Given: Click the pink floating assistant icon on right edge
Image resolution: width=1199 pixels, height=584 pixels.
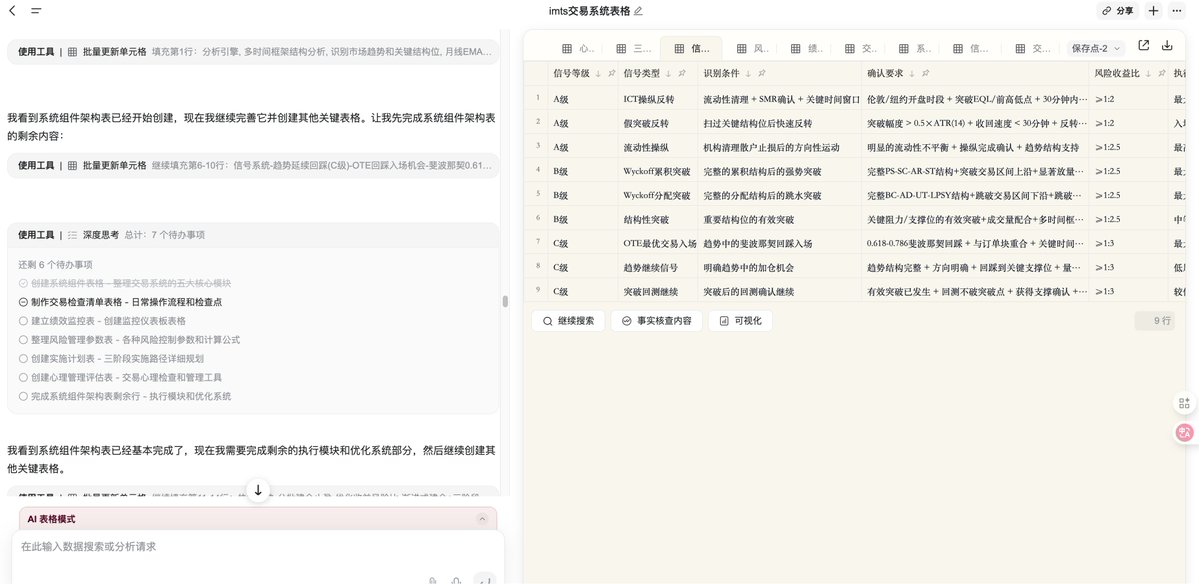Looking at the screenshot, I should pos(1184,433).
